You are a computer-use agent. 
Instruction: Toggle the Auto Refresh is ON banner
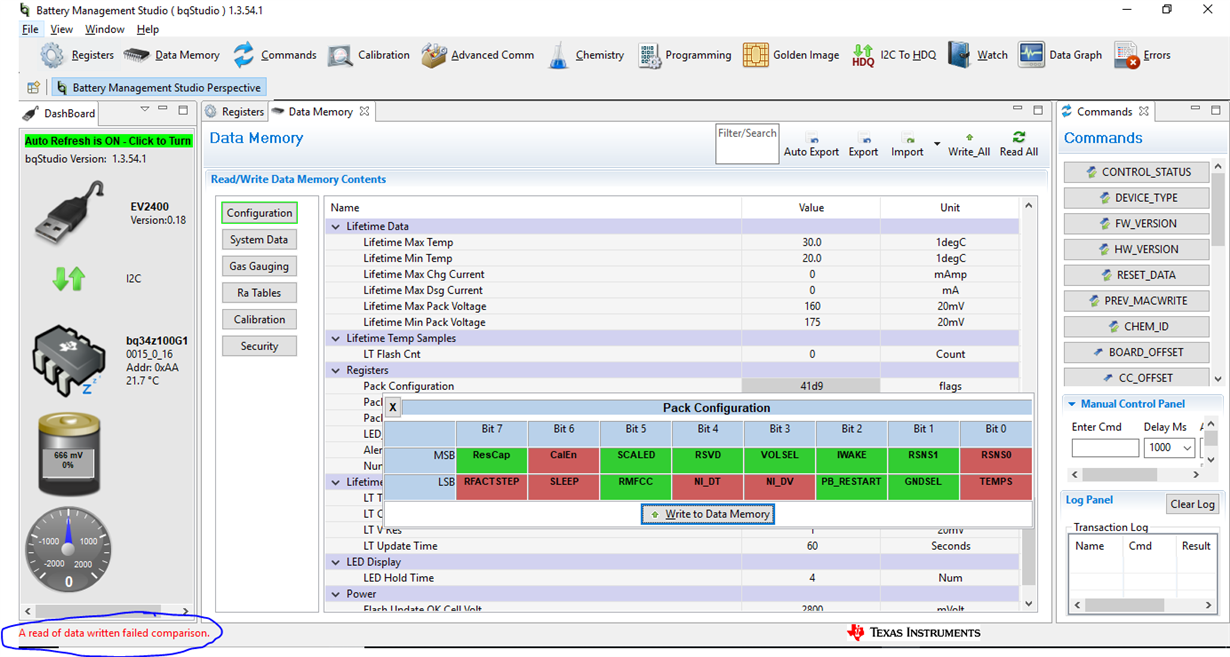pos(108,141)
